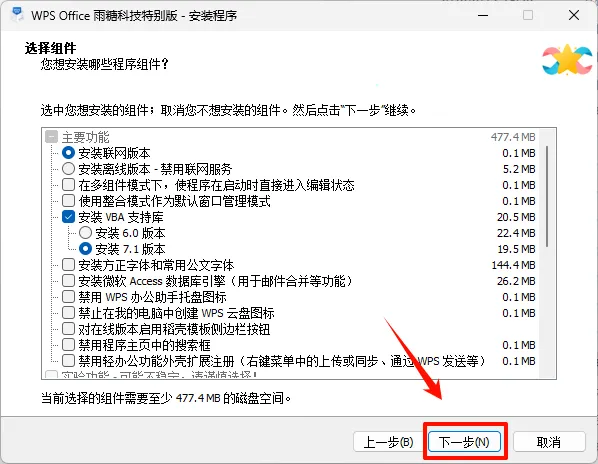Select 安装联网版本 radio button

click(68, 153)
